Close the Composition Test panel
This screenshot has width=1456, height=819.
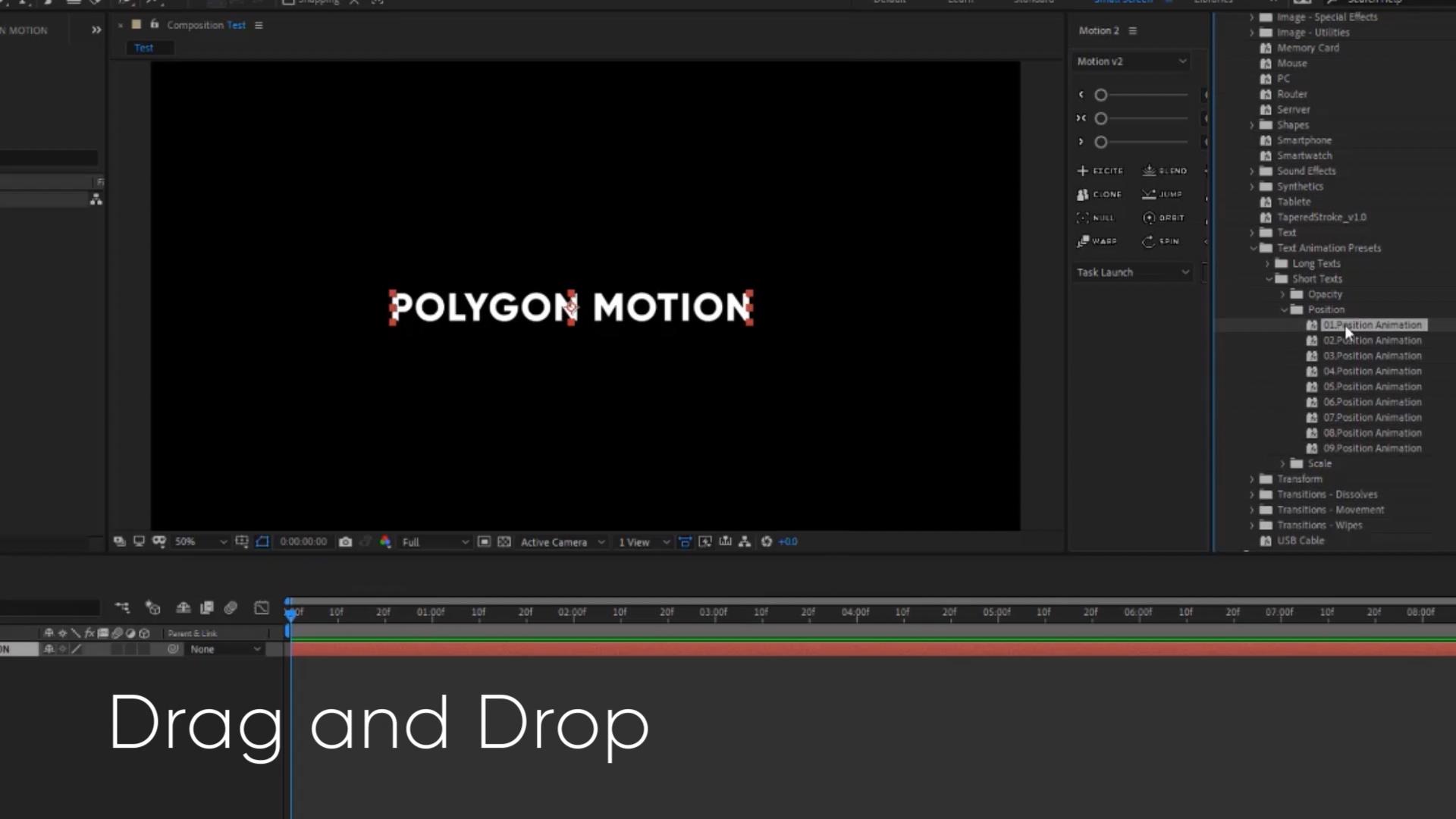tap(120, 25)
